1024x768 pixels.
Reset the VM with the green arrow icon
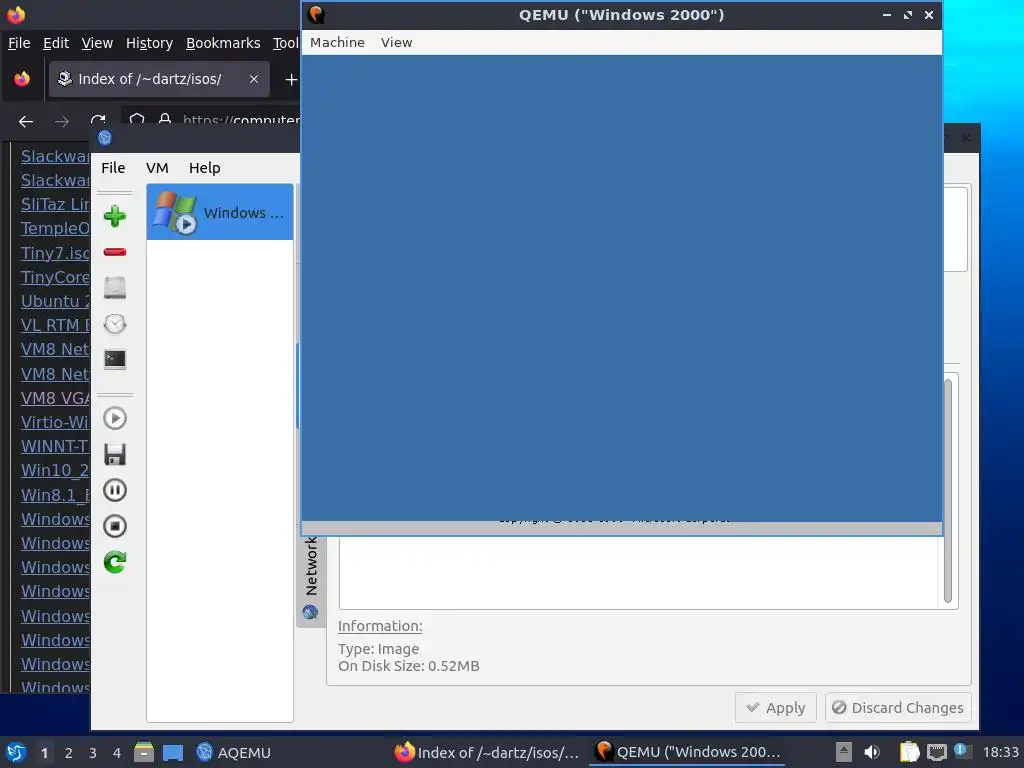(x=115, y=562)
